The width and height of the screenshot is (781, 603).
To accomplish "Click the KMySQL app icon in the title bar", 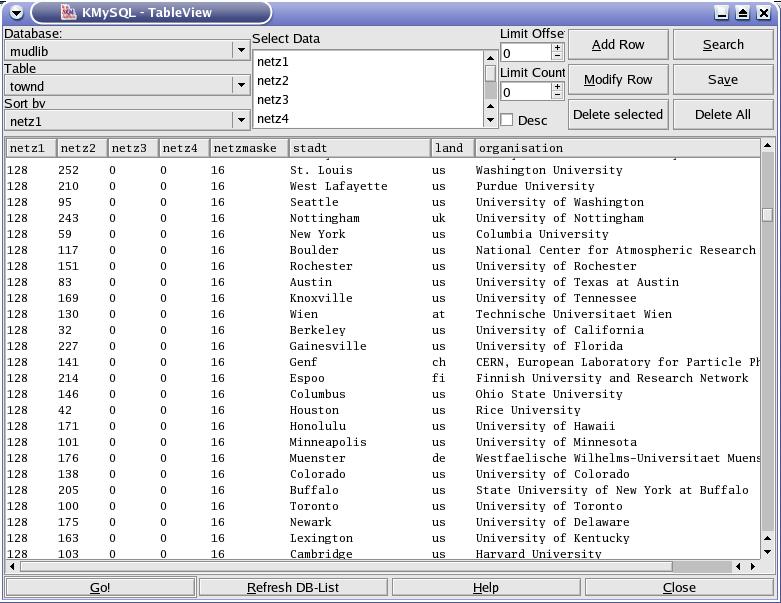I will click(68, 12).
